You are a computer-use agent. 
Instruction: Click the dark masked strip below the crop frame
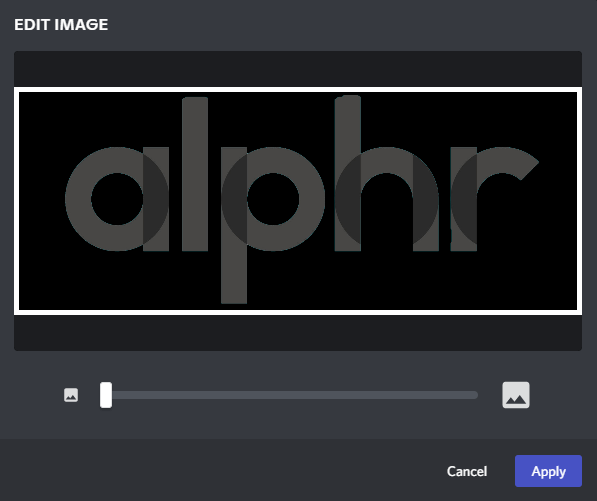[298, 333]
